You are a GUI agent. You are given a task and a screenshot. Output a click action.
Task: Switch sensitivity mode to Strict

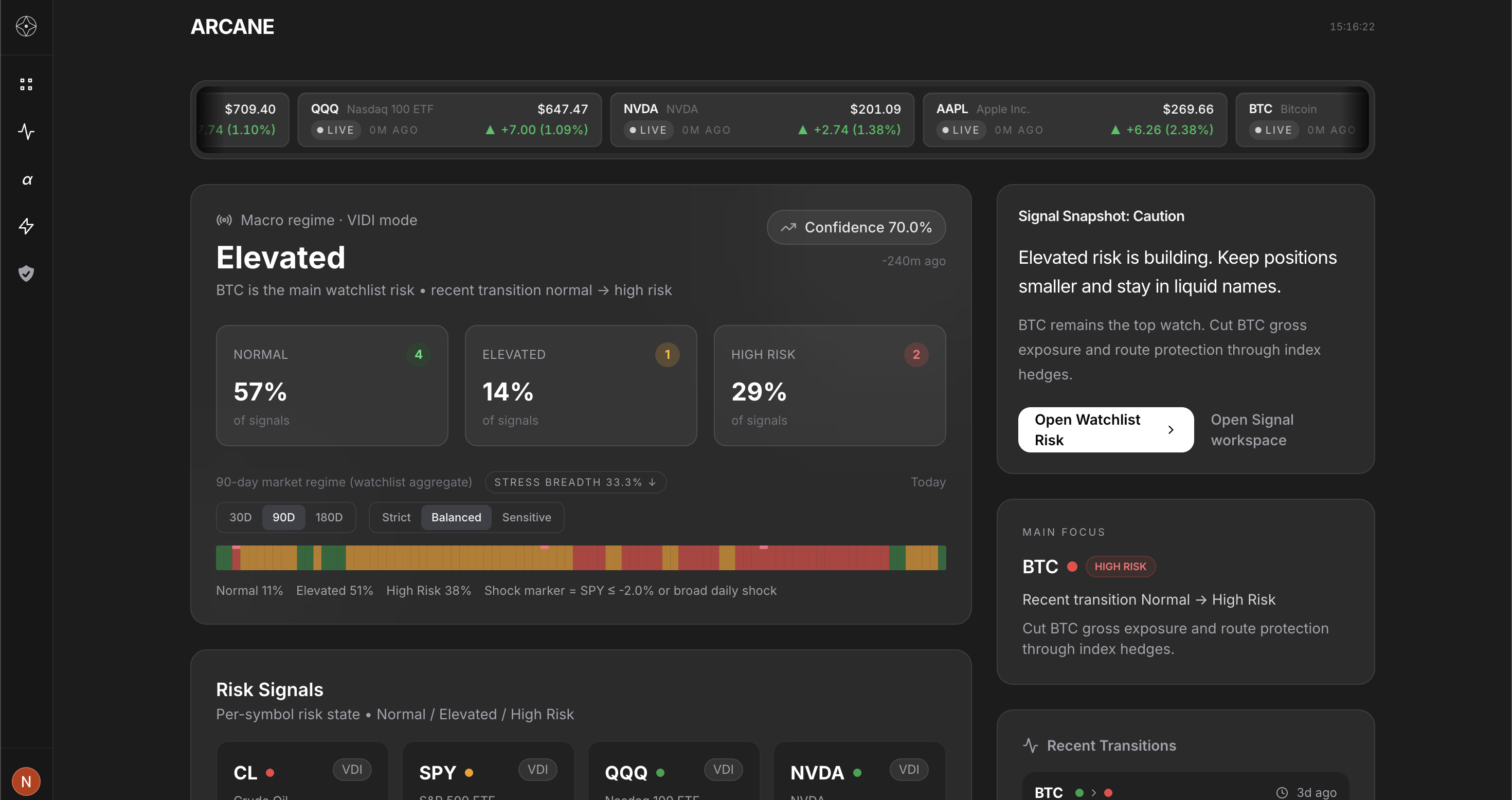(x=396, y=517)
